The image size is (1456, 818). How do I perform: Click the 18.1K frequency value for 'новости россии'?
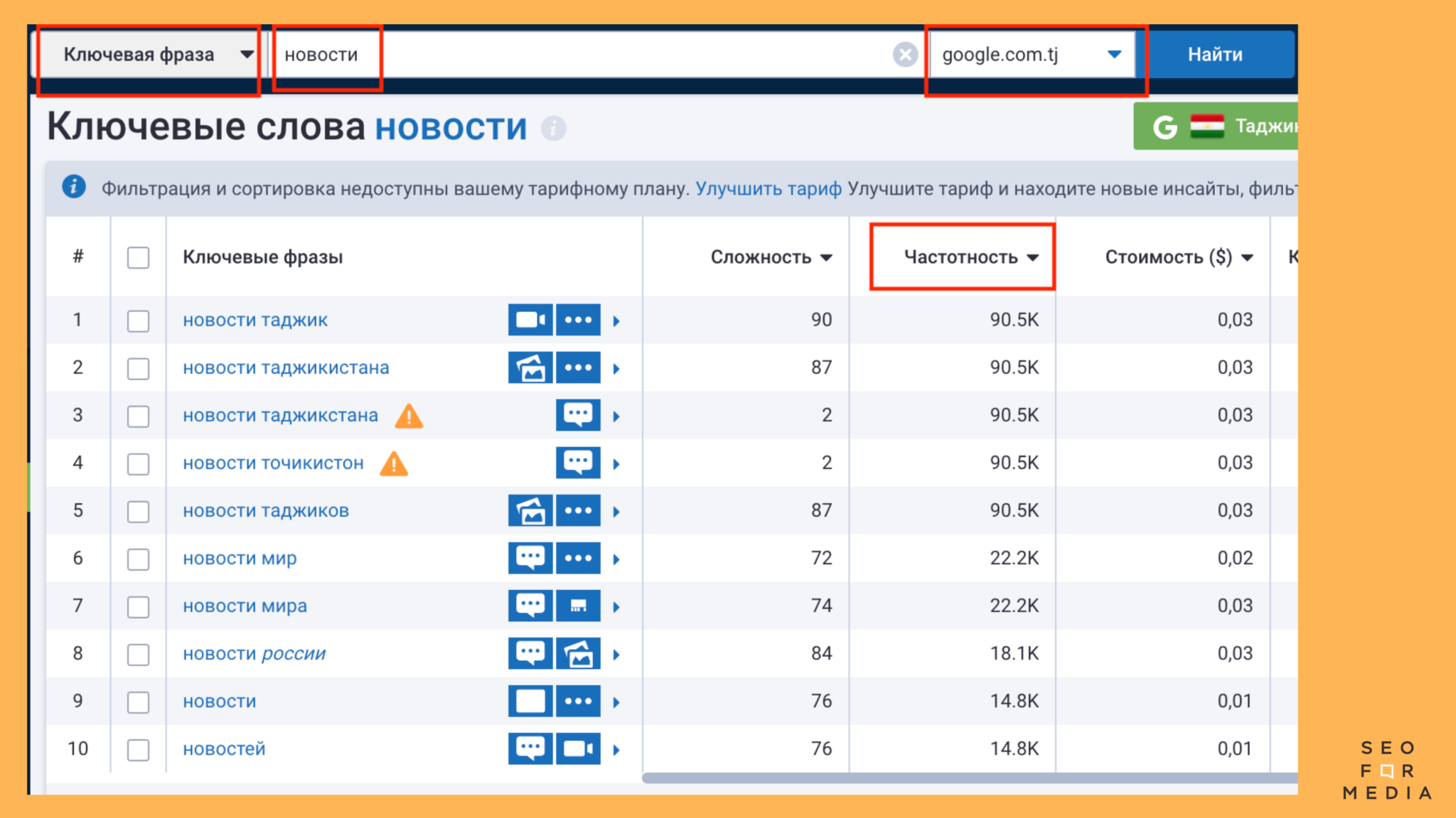coord(1015,653)
